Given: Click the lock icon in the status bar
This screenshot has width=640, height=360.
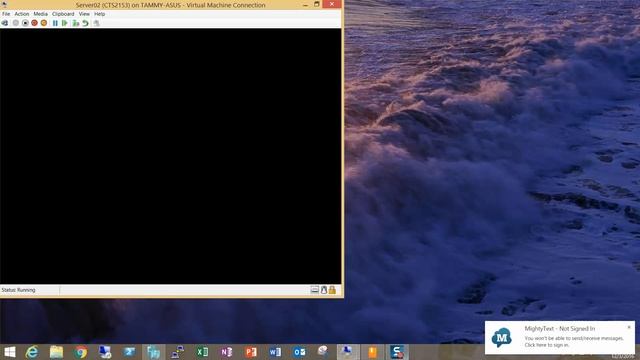Looking at the screenshot, I should pyautogui.click(x=332, y=290).
